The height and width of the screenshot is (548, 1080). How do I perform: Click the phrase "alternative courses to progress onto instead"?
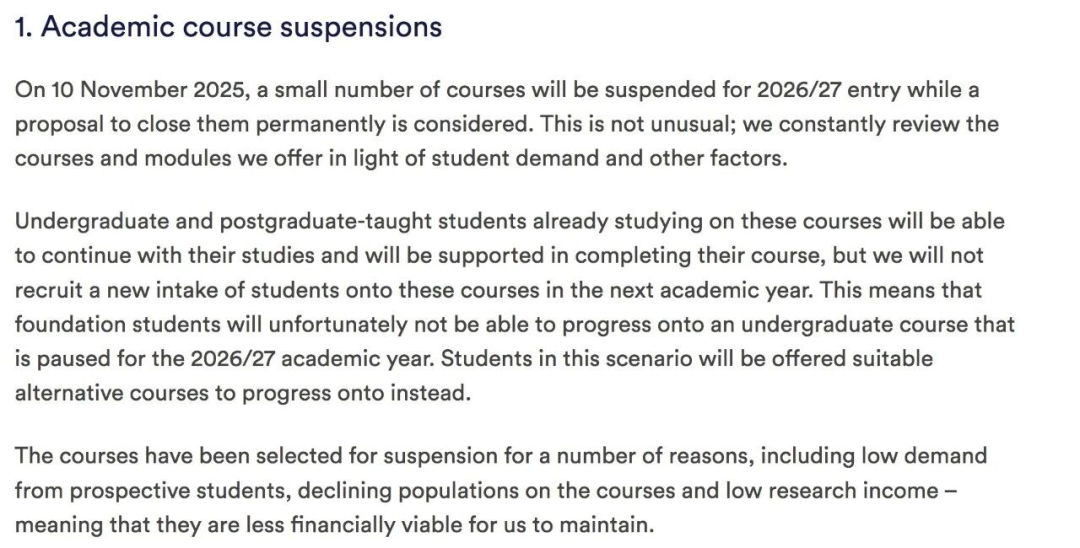[241, 393]
